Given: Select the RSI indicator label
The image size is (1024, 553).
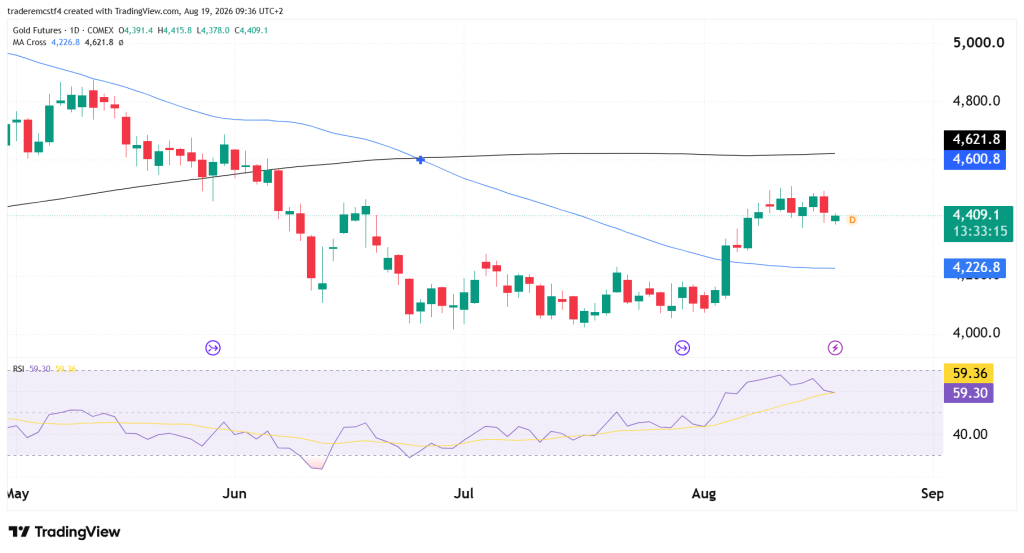Looking at the screenshot, I should [x=18, y=369].
